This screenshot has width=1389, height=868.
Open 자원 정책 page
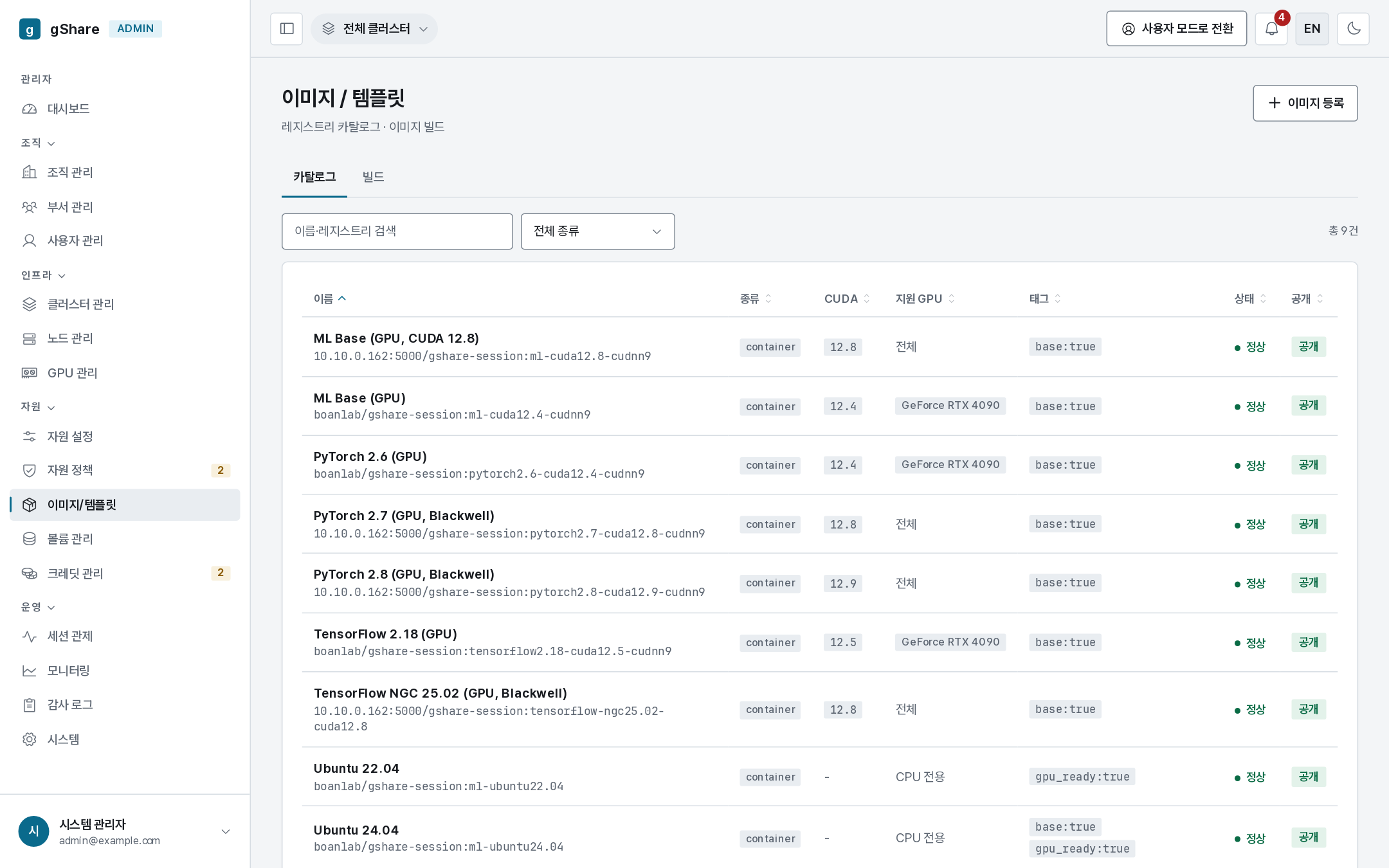(x=125, y=470)
